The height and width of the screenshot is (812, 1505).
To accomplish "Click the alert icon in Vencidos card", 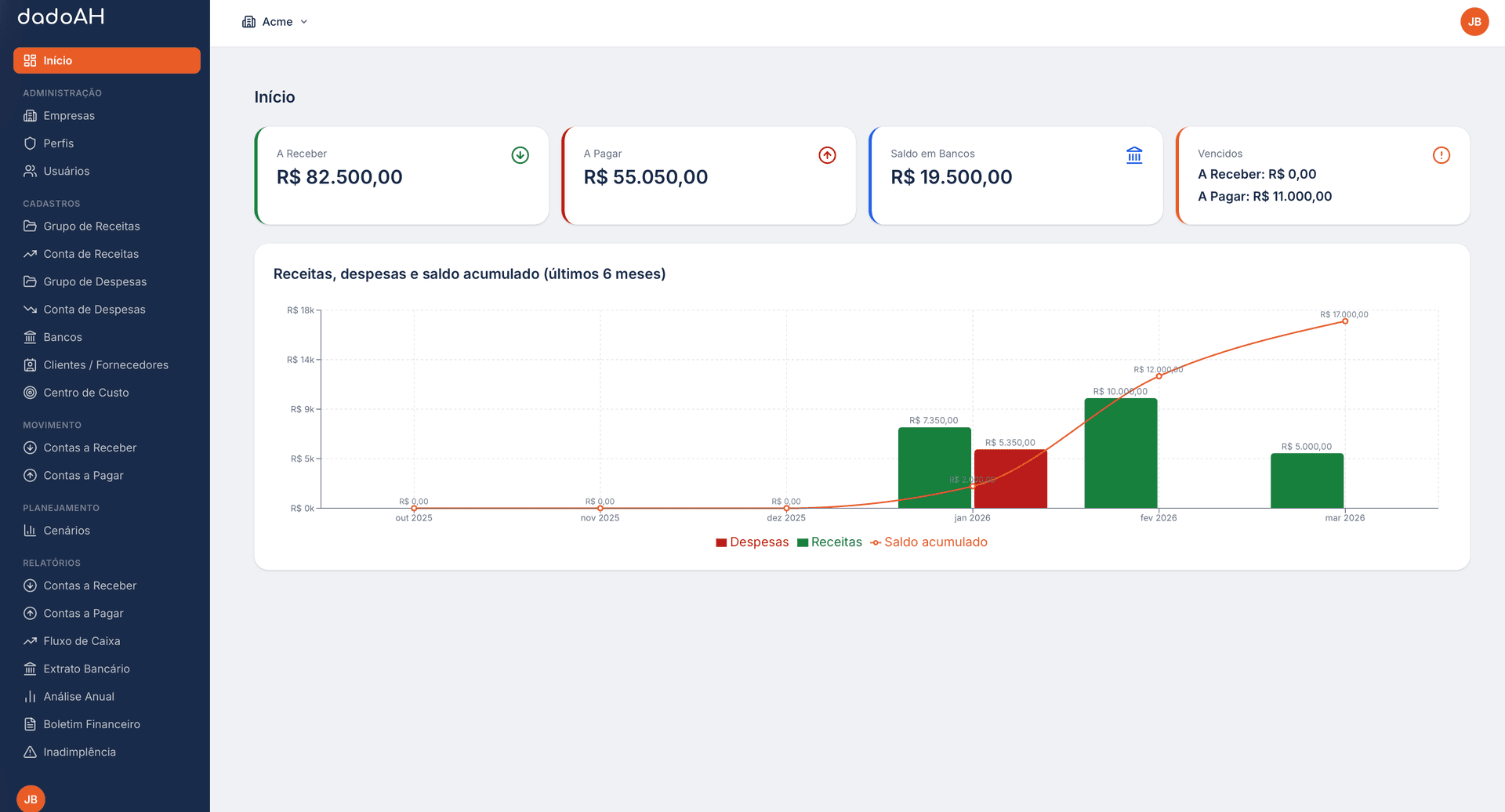I will tap(1441, 155).
